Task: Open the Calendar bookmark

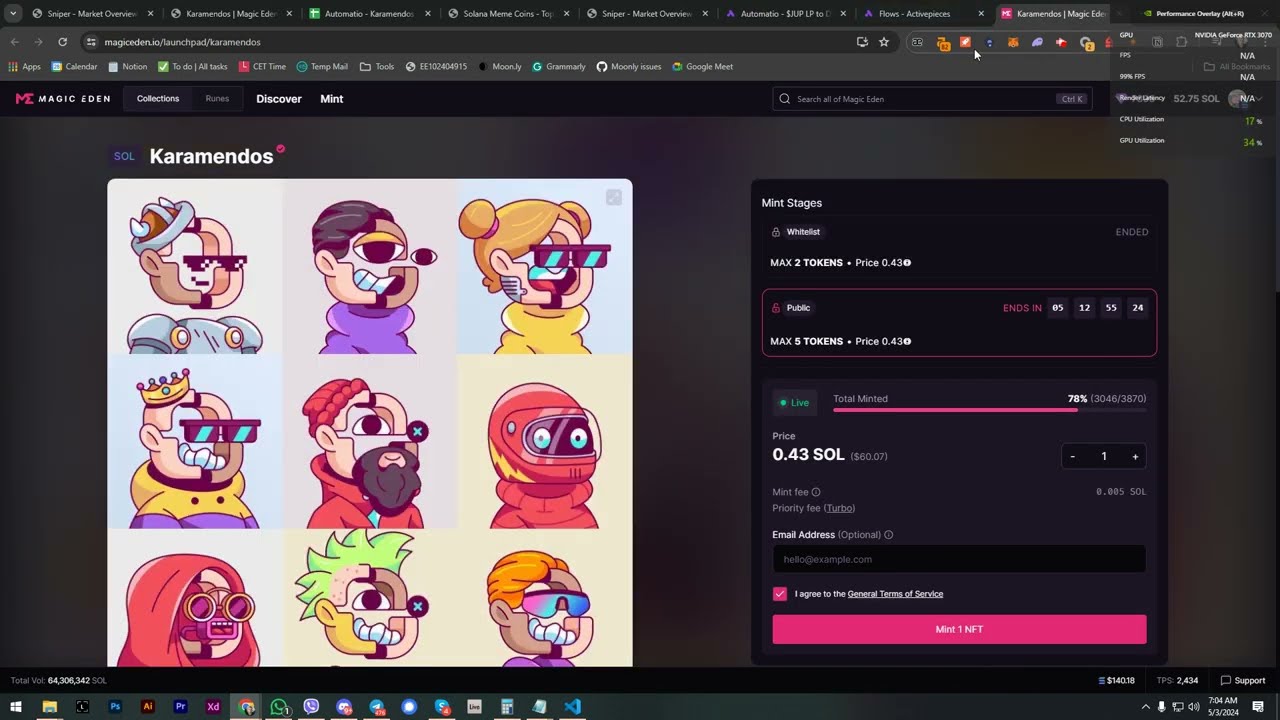Action: coord(74,66)
